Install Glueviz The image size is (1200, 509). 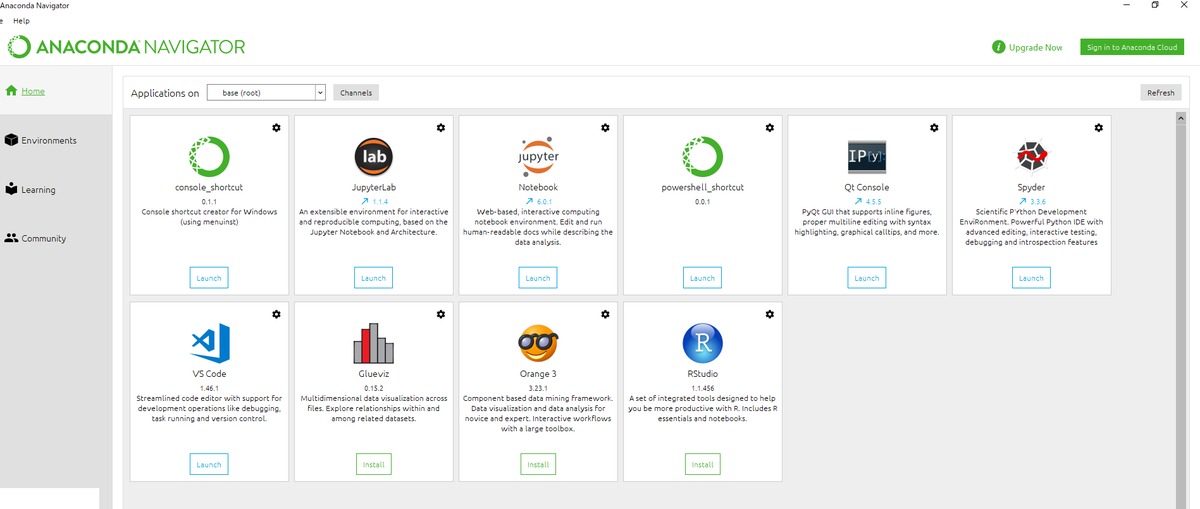click(374, 464)
